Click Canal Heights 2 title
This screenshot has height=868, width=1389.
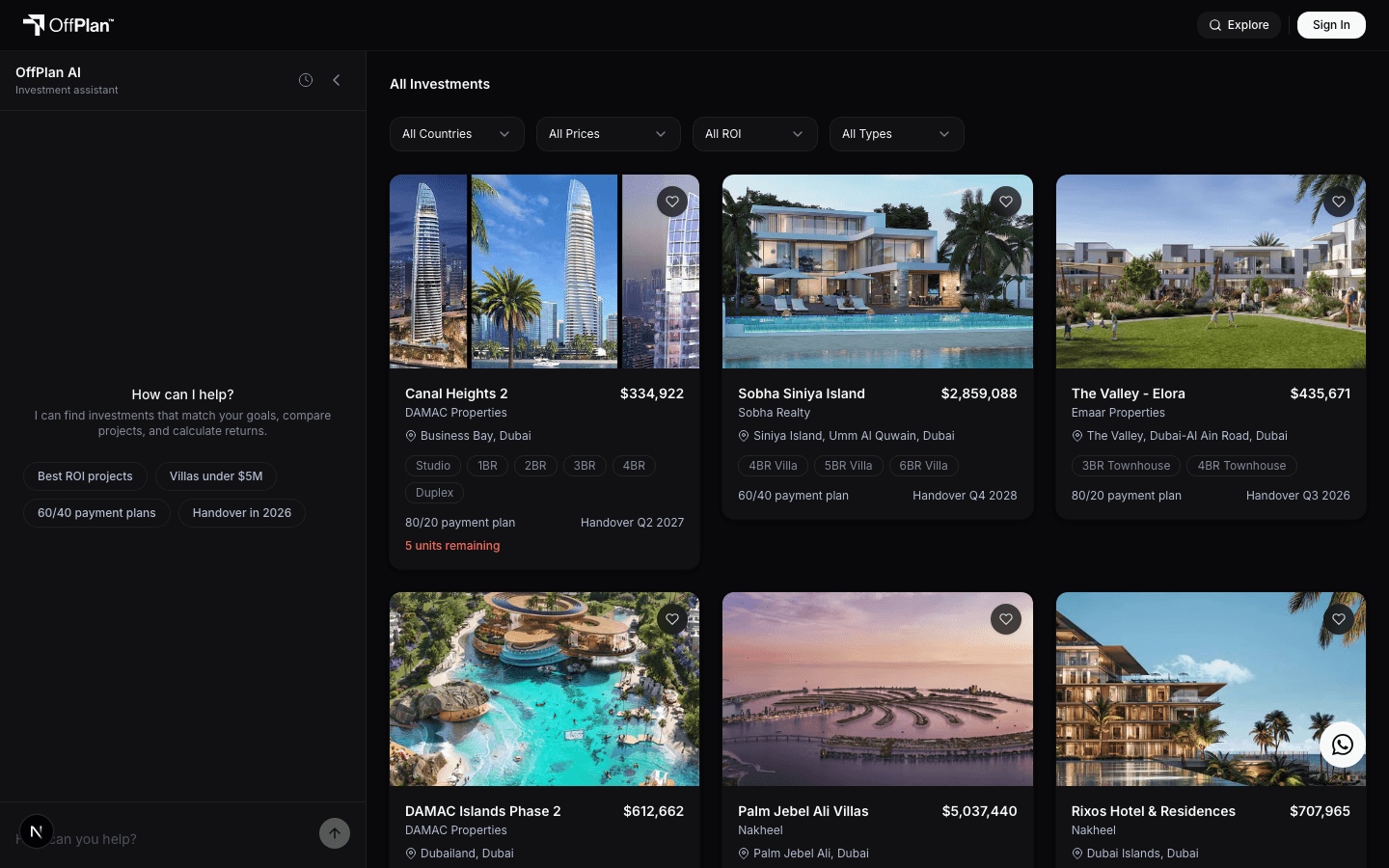(x=456, y=393)
